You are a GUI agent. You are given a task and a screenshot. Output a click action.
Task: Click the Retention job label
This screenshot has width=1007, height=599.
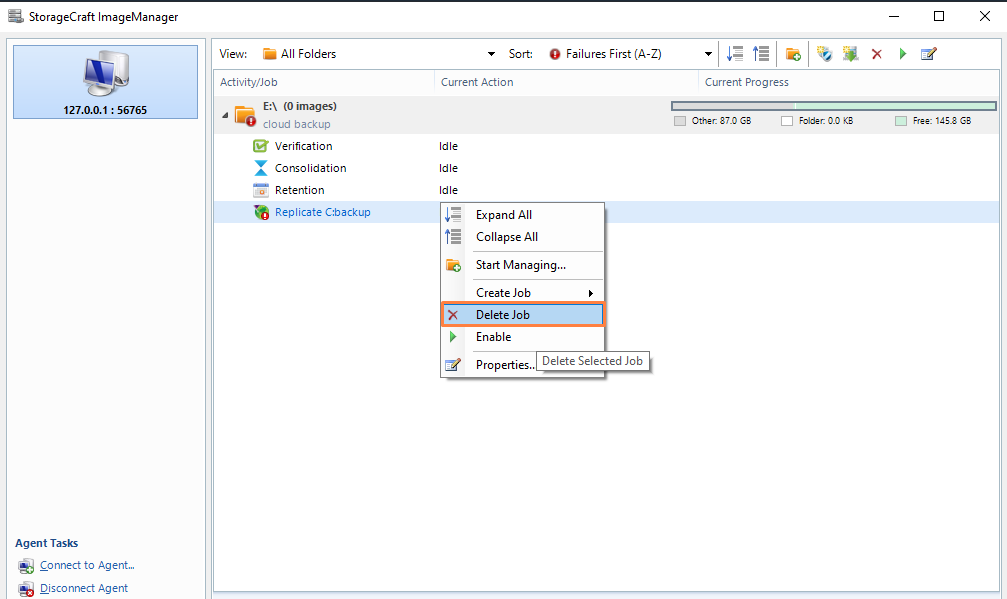(x=300, y=190)
